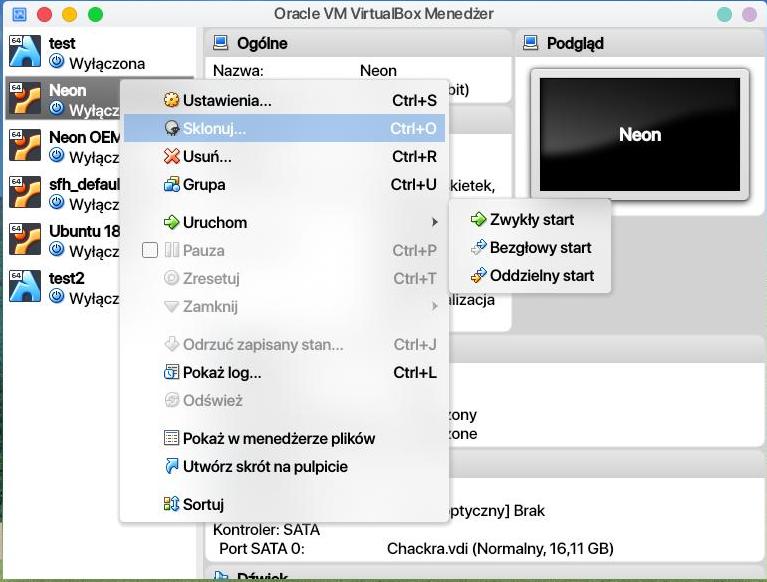
Task: Select Neon OEM VM in list
Action: tap(63, 146)
